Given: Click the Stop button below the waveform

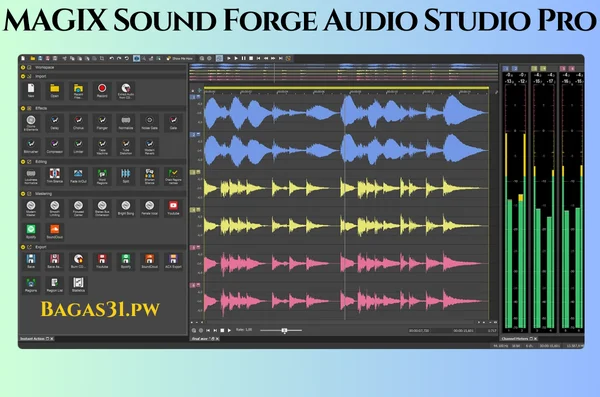Looking at the screenshot, I should click(x=222, y=330).
